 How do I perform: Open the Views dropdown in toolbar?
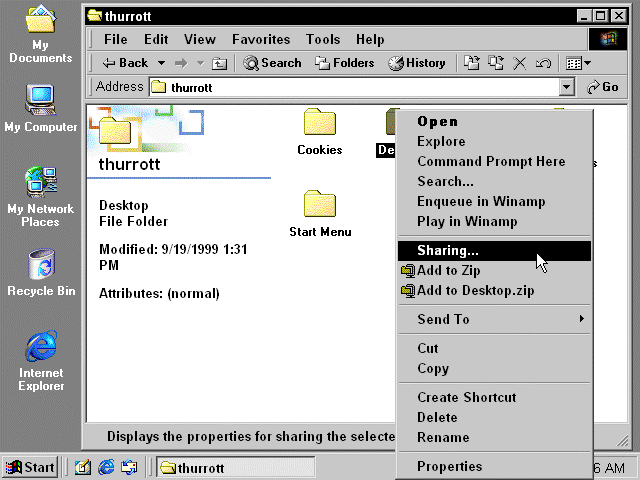pos(578,63)
